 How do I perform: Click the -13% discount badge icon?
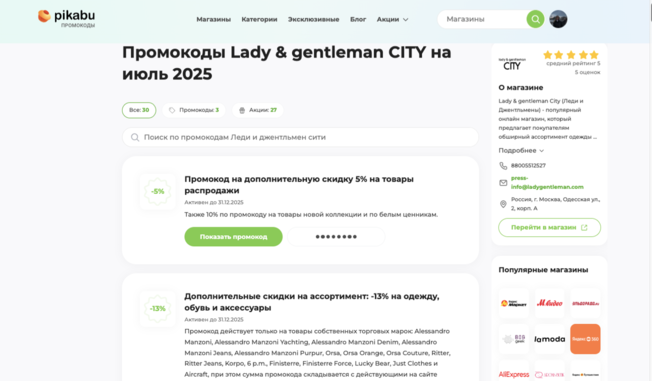coord(158,309)
